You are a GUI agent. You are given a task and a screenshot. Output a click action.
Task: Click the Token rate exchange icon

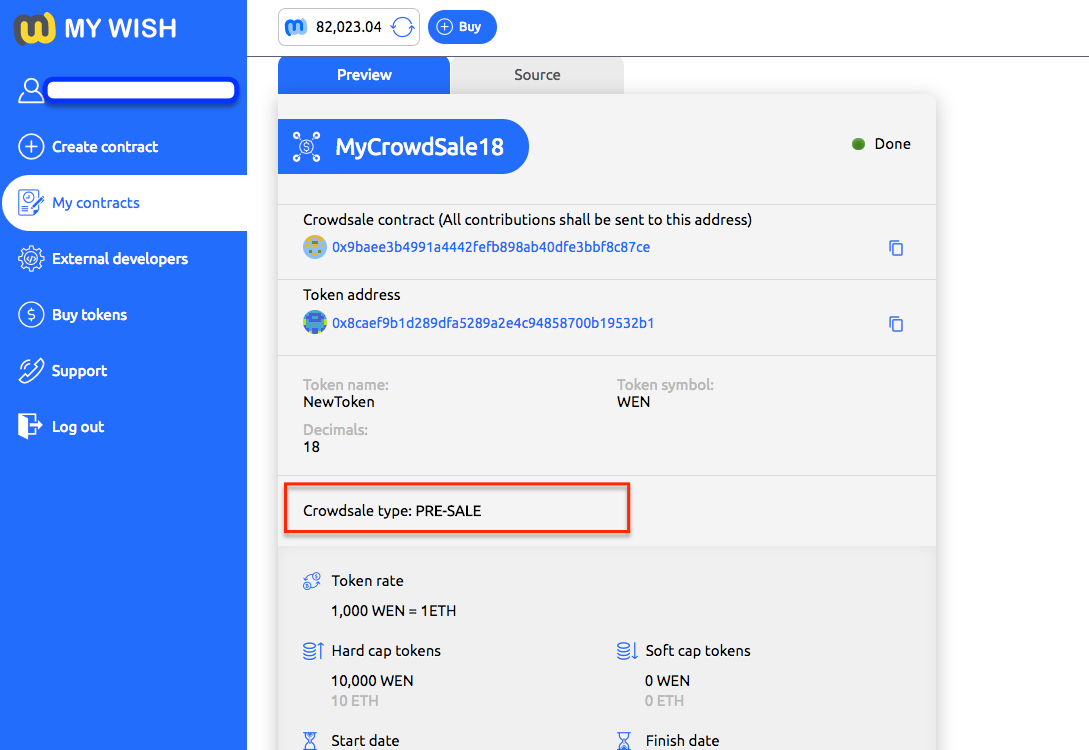pyautogui.click(x=312, y=581)
